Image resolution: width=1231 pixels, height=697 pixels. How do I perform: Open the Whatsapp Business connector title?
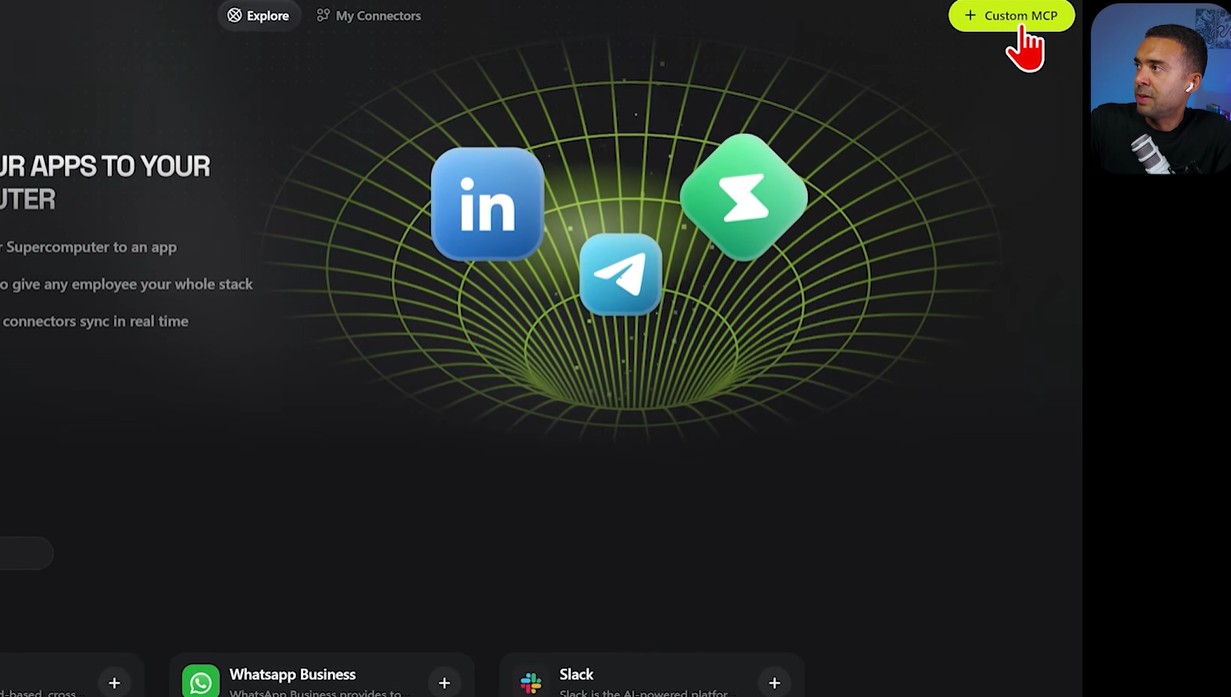pos(292,674)
